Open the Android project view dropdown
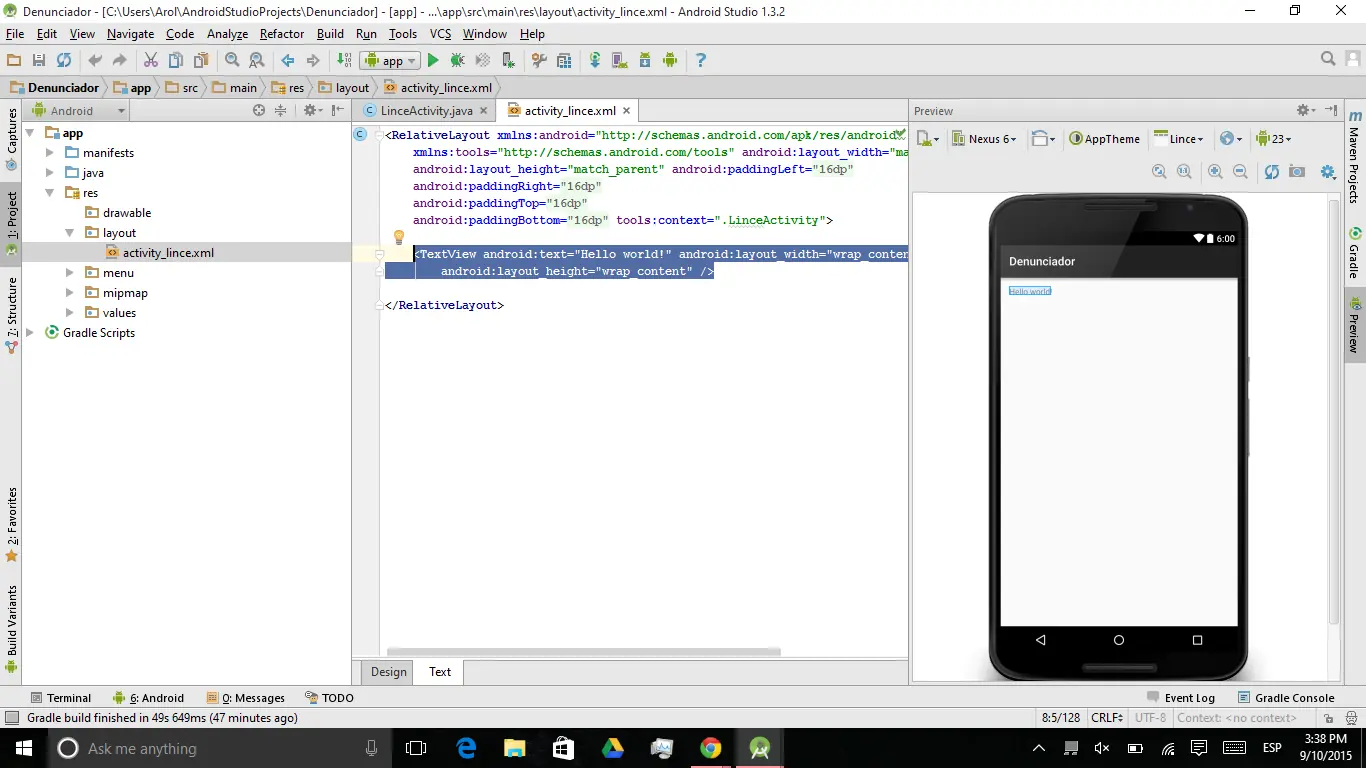 click(x=77, y=110)
